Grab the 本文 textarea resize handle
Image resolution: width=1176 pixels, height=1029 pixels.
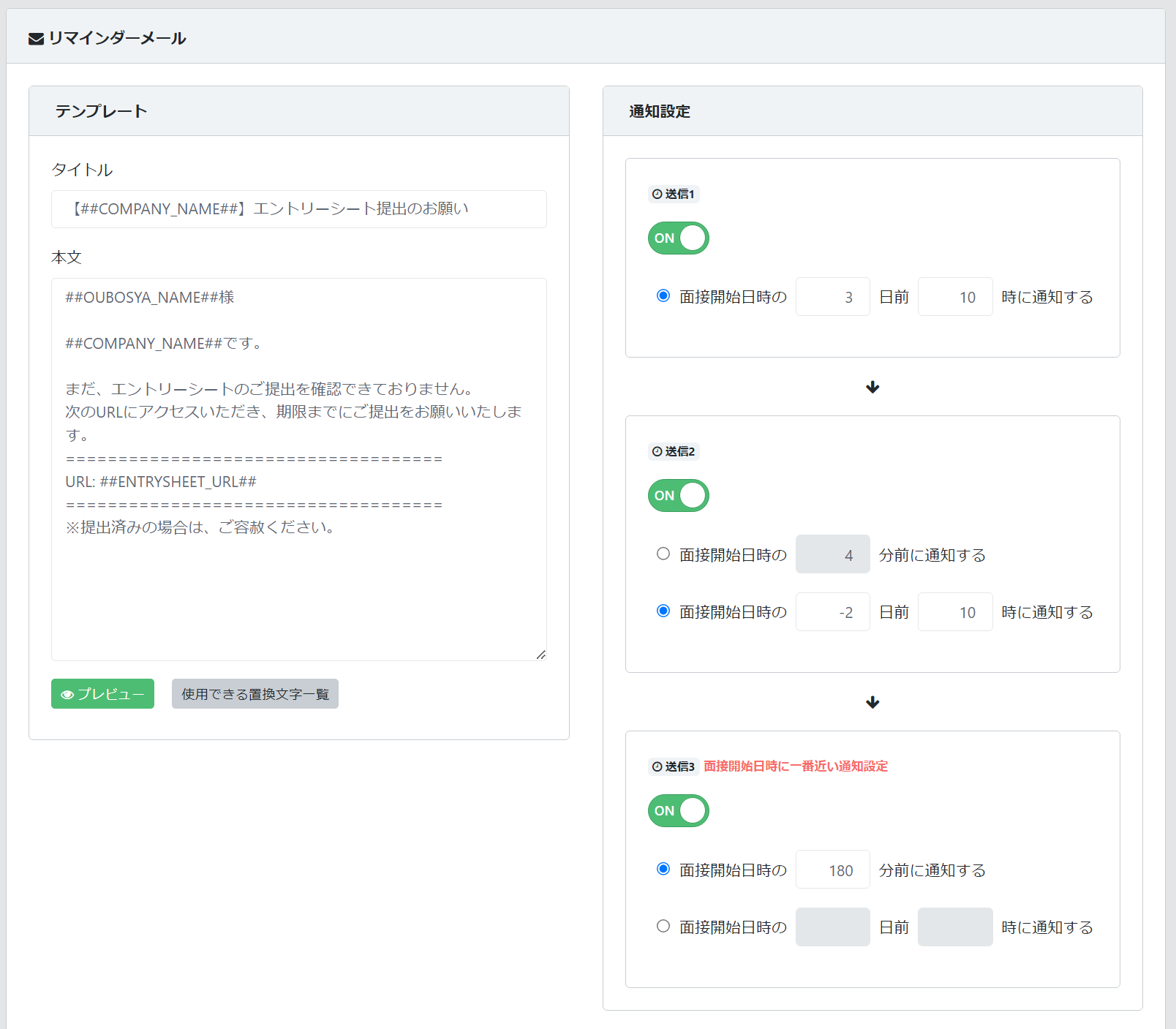click(x=540, y=655)
